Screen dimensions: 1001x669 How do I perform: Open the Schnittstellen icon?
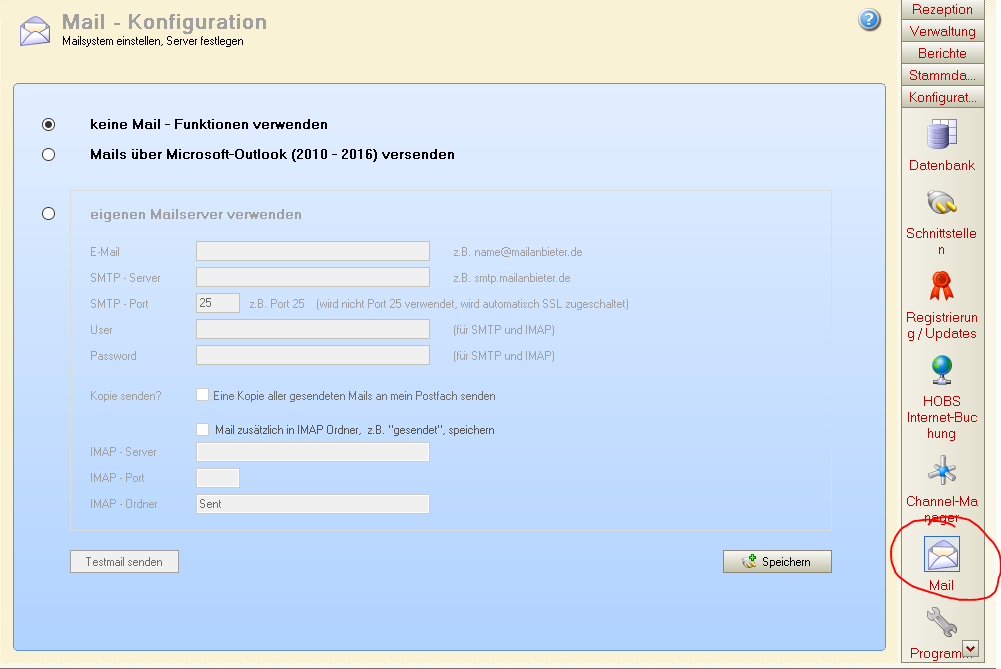click(941, 203)
